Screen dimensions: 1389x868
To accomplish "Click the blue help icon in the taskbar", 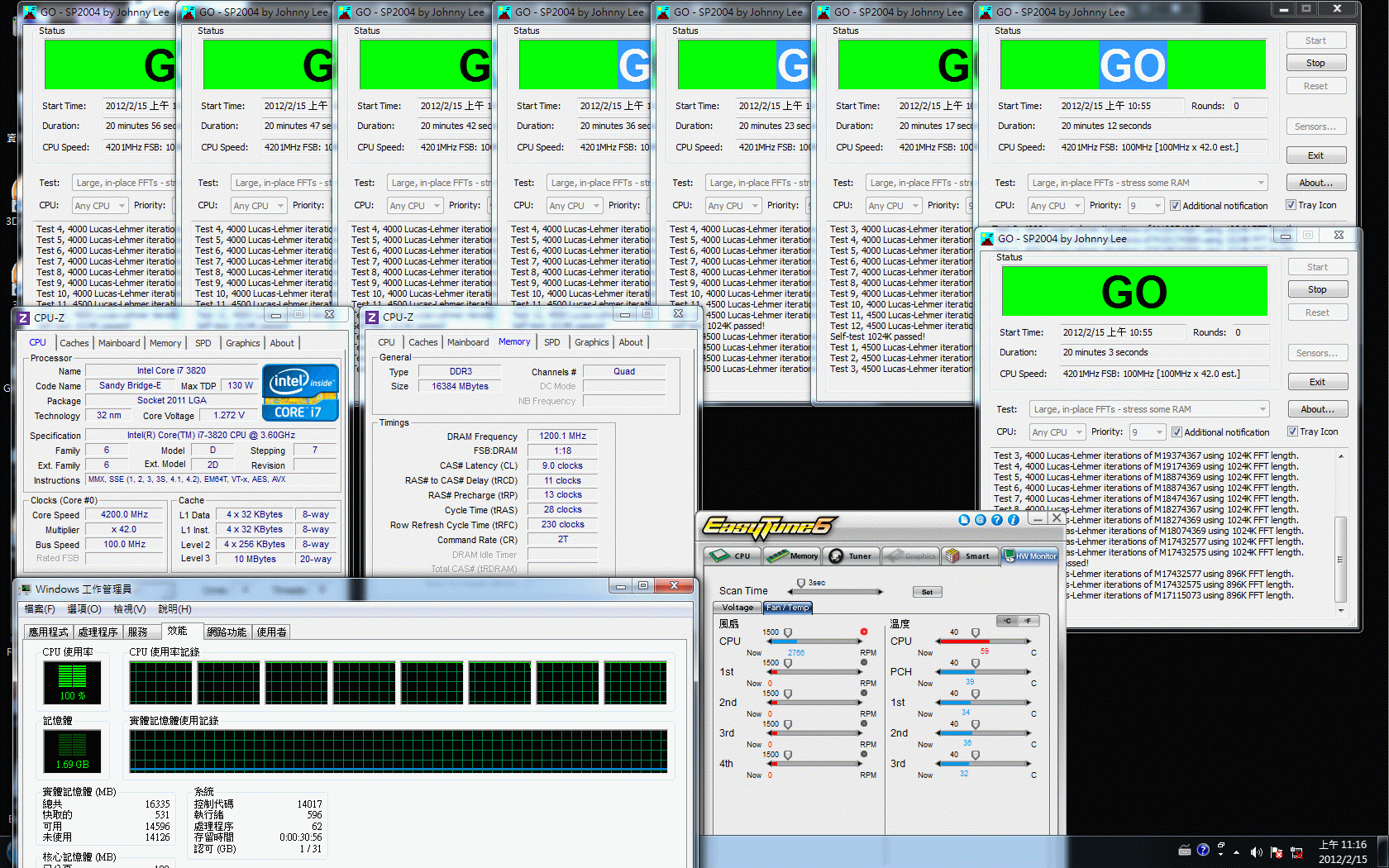I will coord(1203,849).
